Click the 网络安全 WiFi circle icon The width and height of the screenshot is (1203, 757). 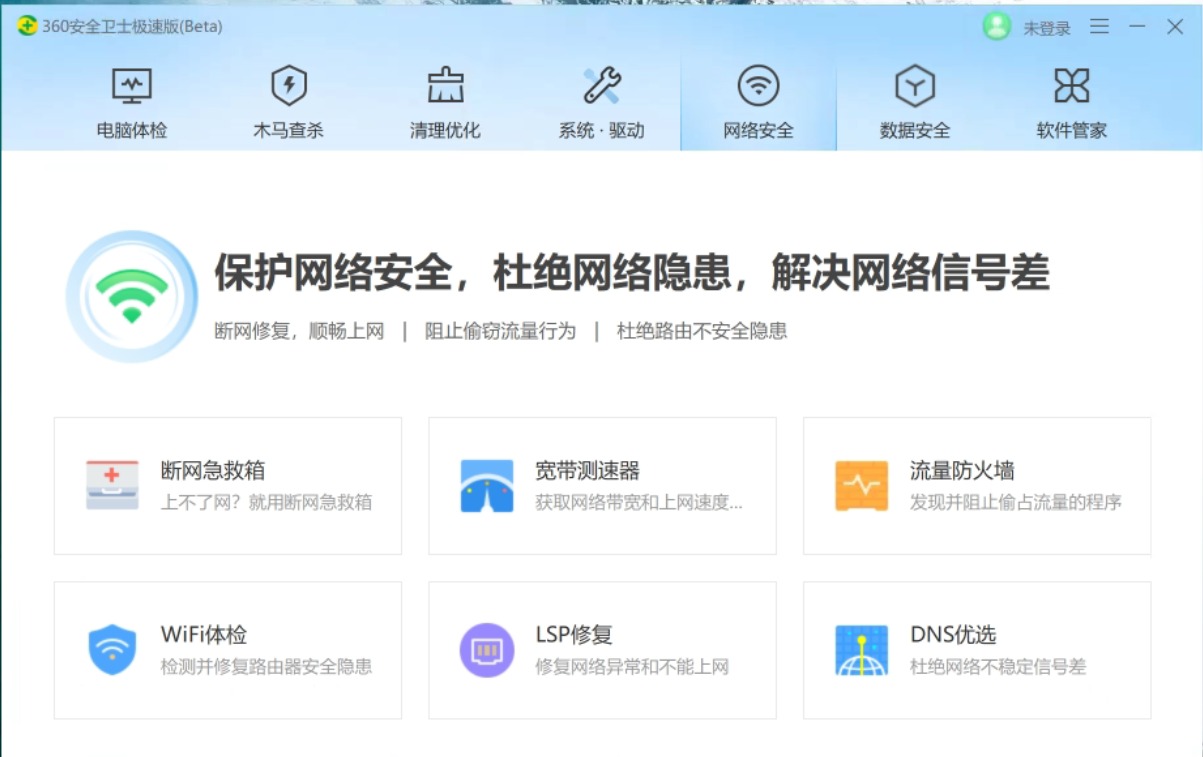(758, 86)
